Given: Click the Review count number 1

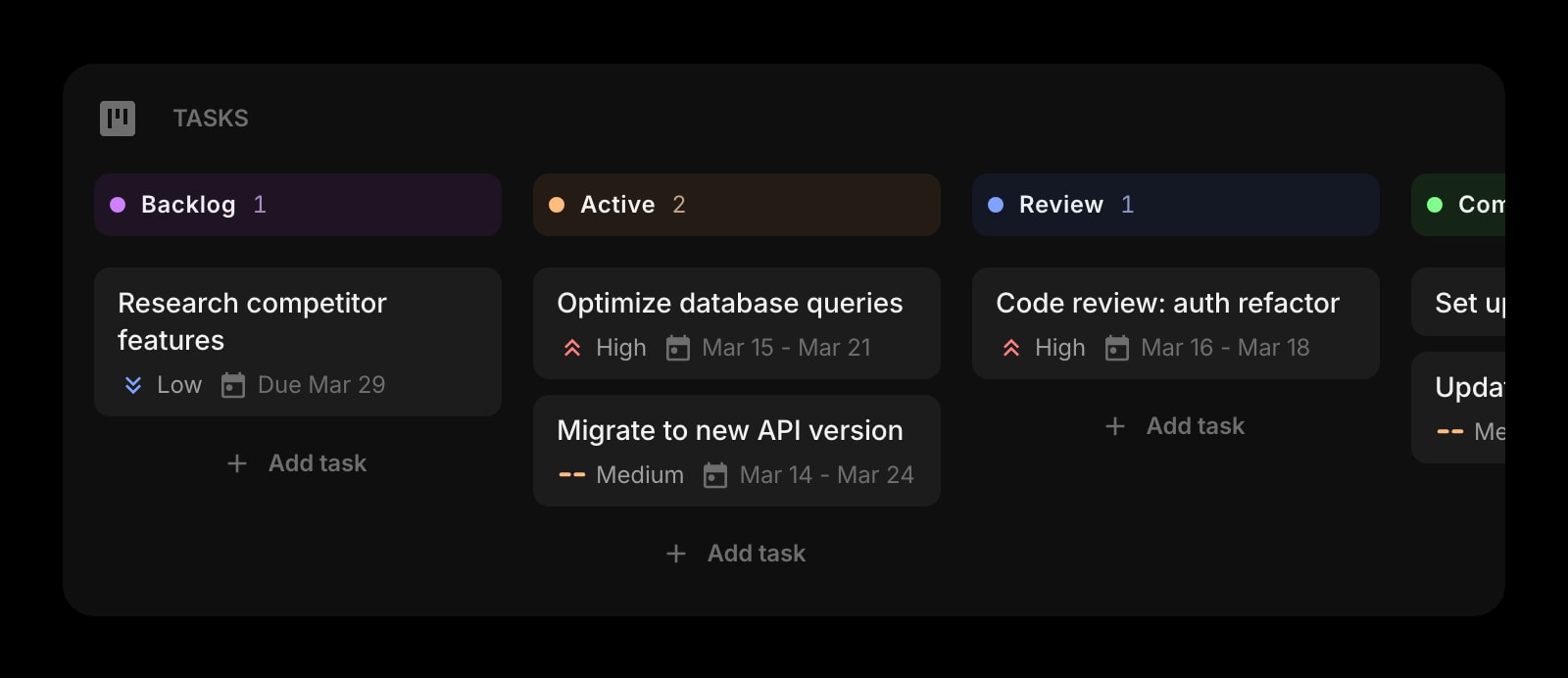Looking at the screenshot, I should (x=1128, y=205).
